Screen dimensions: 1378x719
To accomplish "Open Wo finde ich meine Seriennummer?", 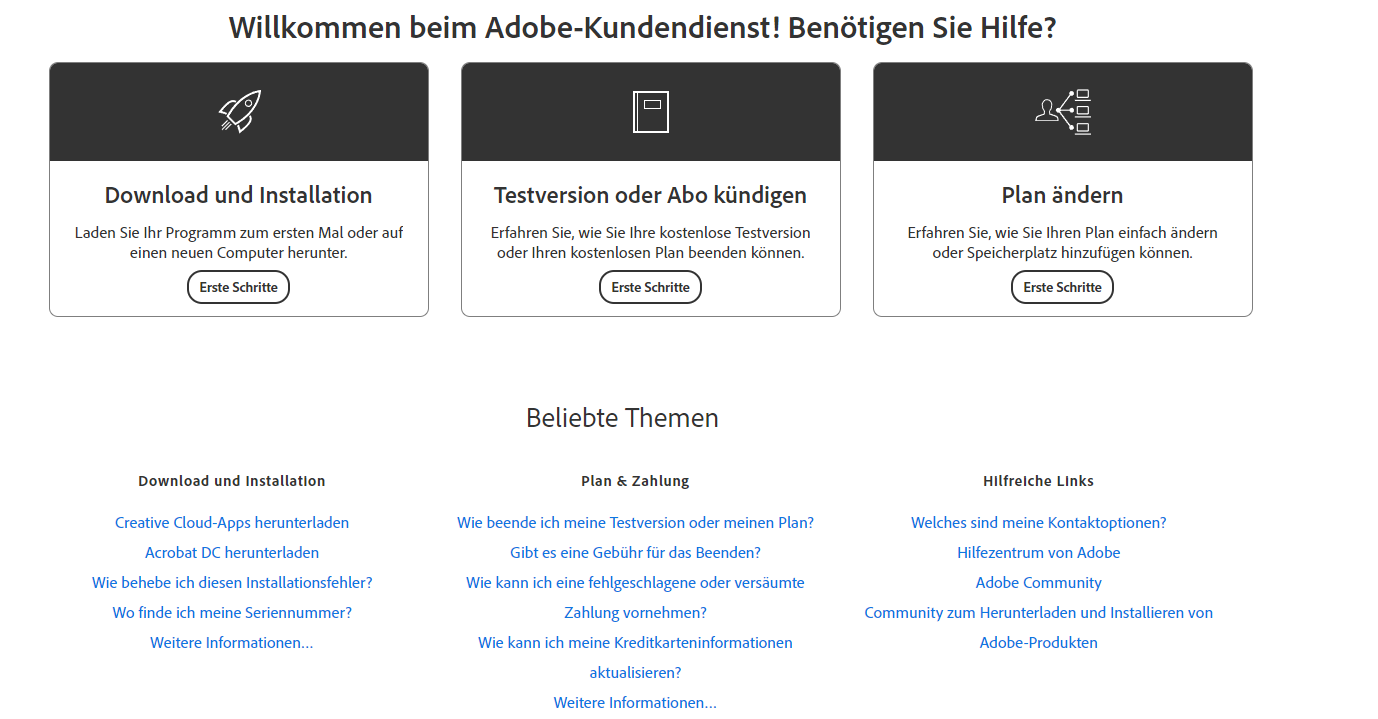I will pyautogui.click(x=231, y=612).
